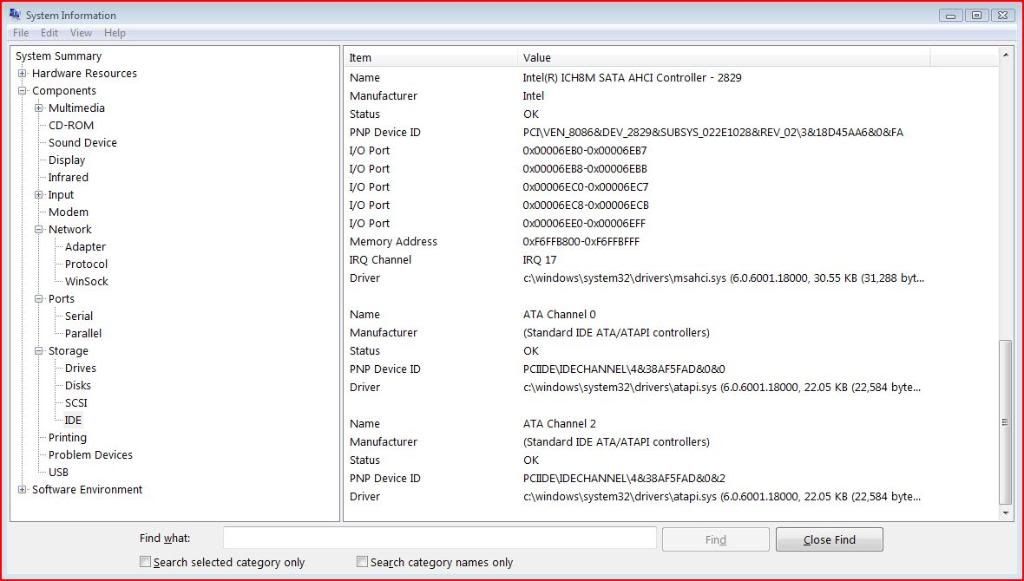1024x581 pixels.
Task: Click the Find button
Action: tap(715, 540)
